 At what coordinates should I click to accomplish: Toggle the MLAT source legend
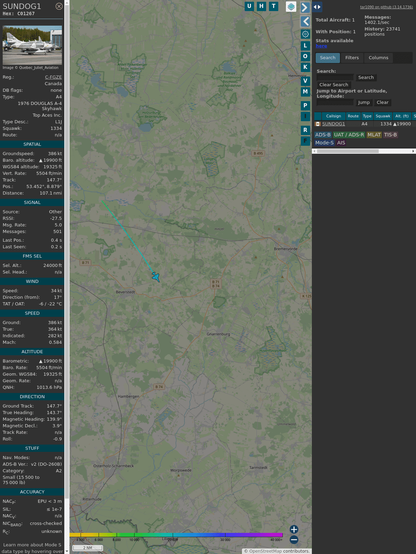374,135
